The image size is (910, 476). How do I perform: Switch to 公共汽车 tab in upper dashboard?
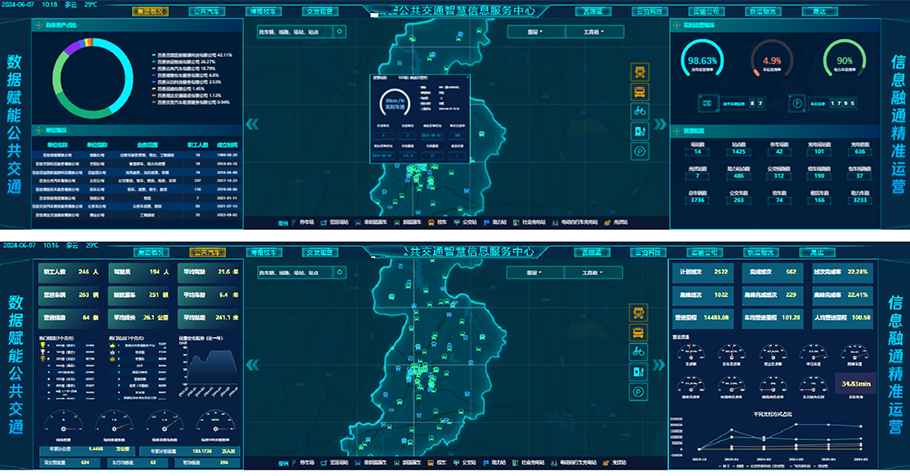[207, 12]
